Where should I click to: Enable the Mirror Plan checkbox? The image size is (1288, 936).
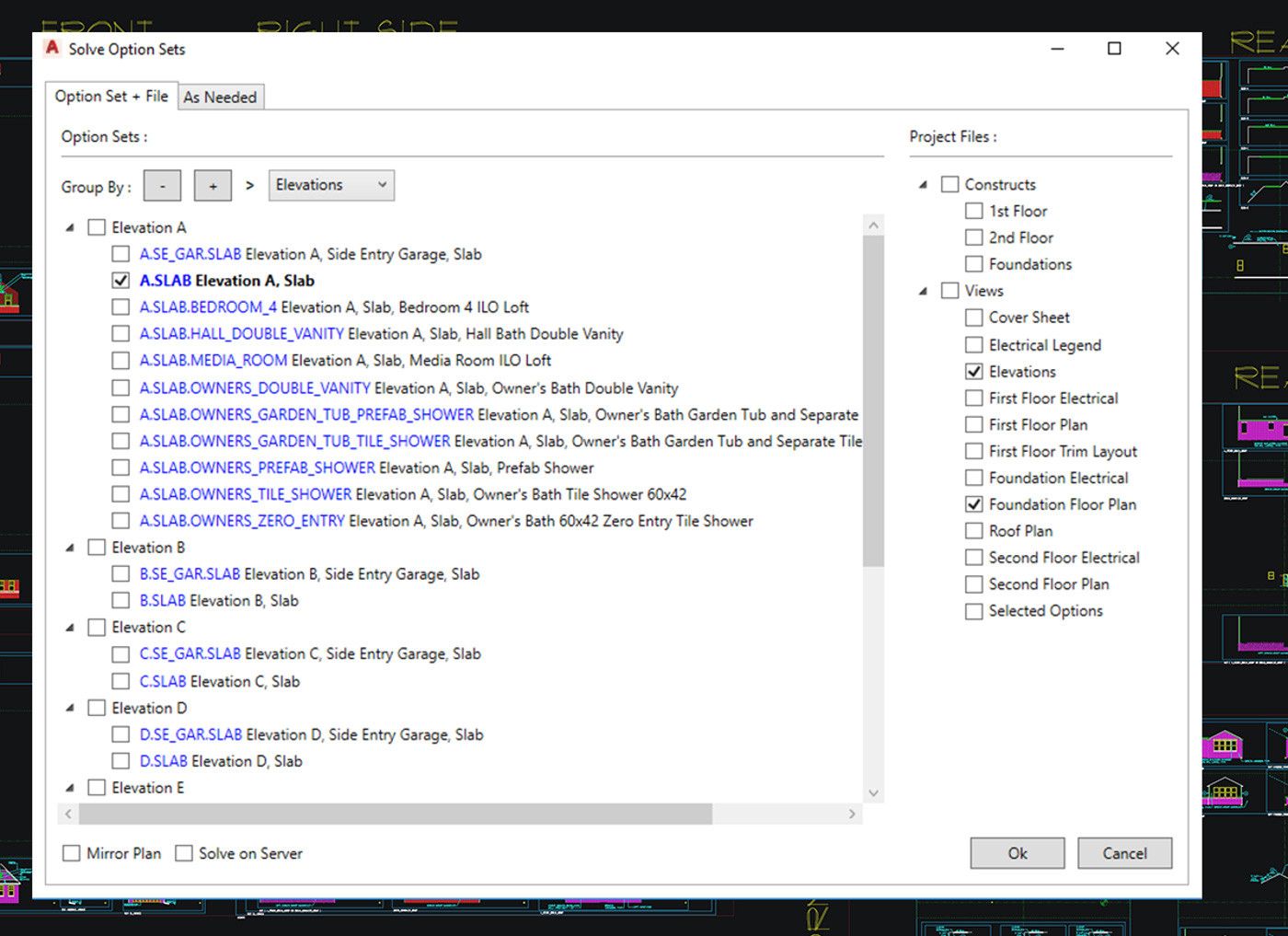(x=72, y=853)
